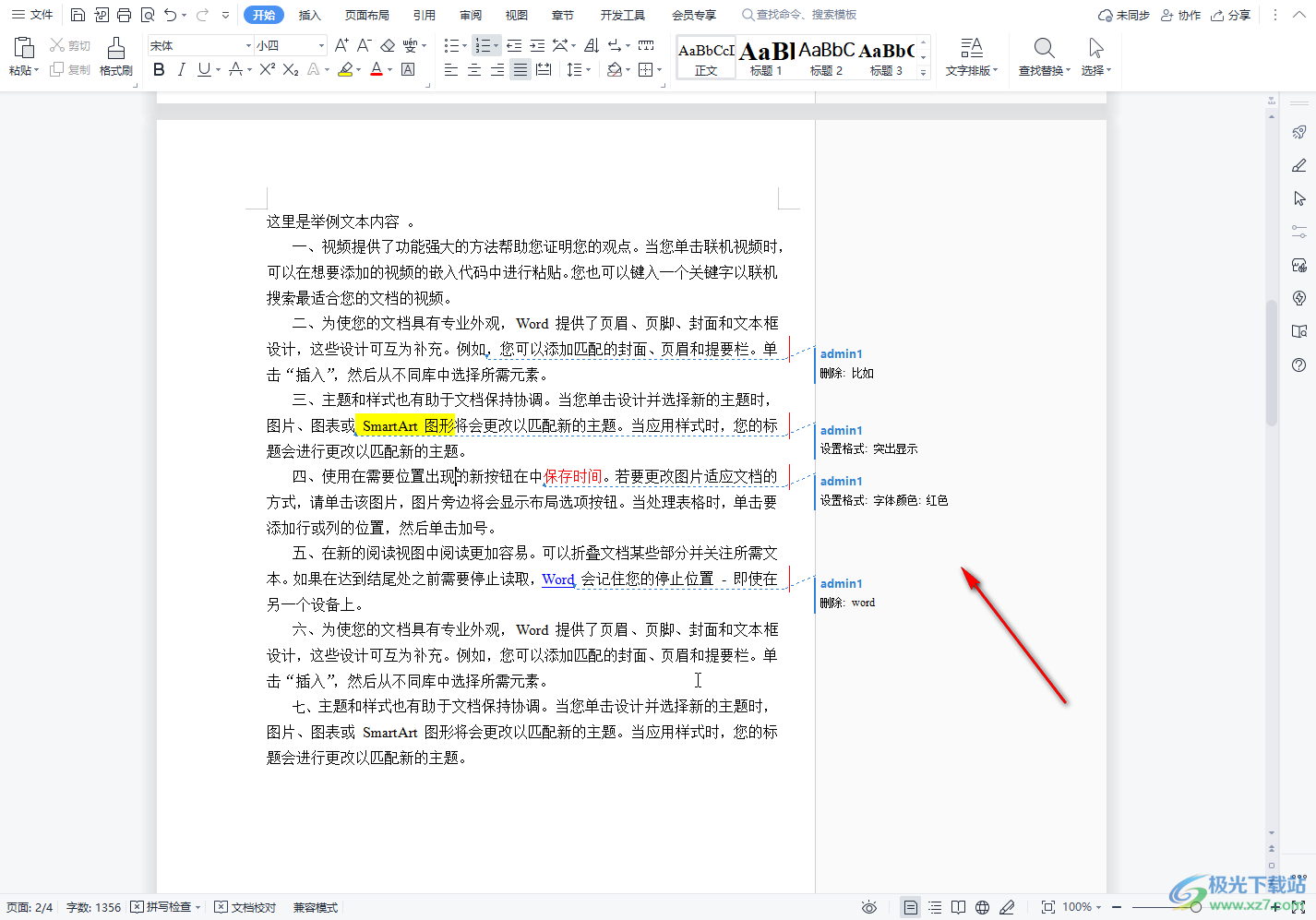Click the Print icon

124,15
